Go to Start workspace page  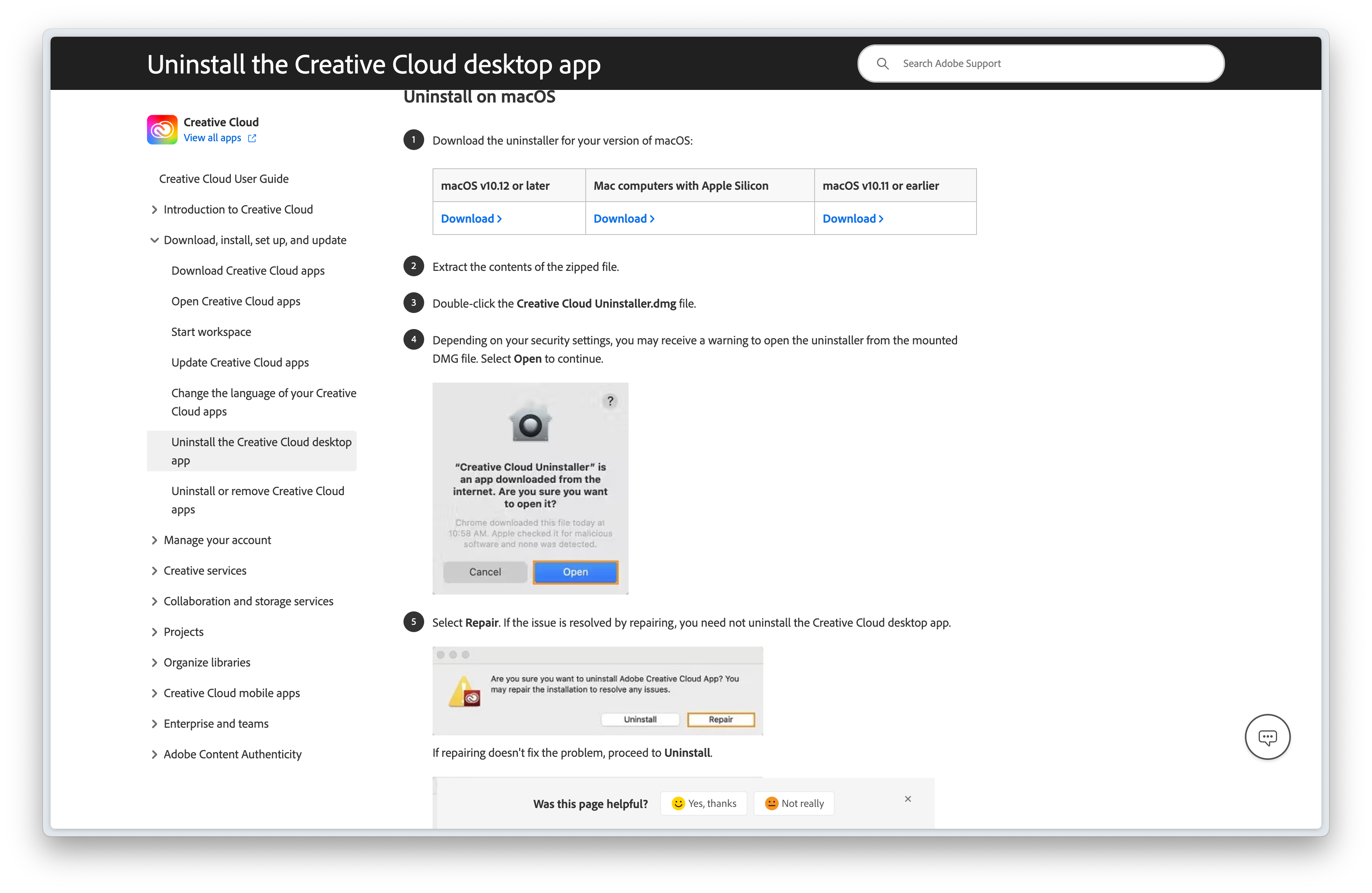pyautogui.click(x=211, y=332)
